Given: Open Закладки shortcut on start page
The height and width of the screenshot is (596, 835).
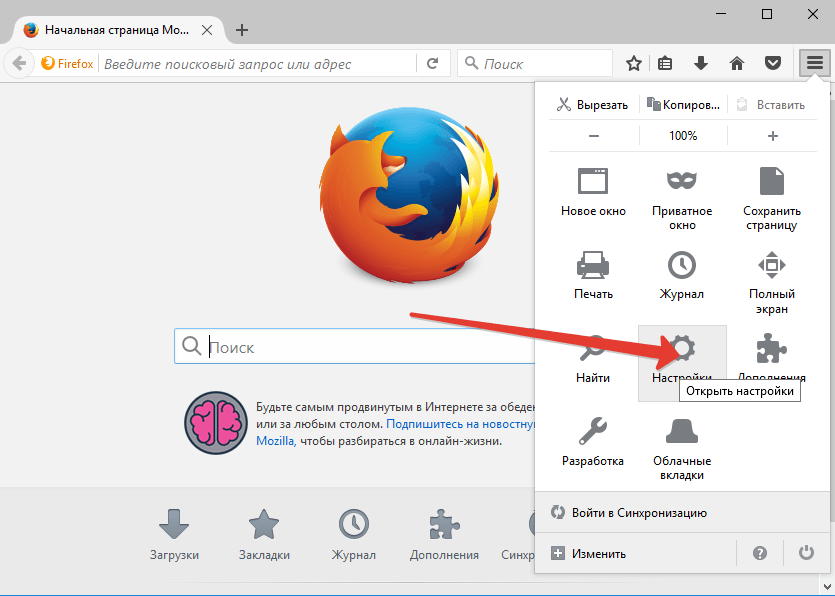Looking at the screenshot, I should click(264, 535).
